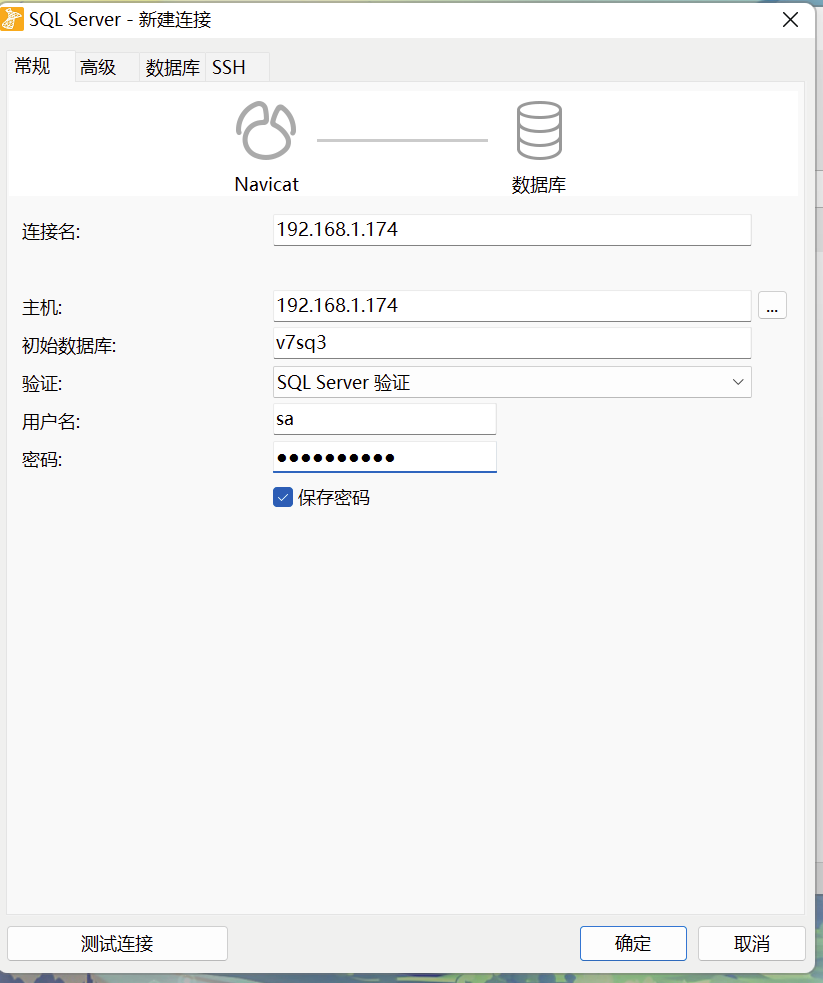
Task: Click the Navicat logo icon
Action: 266,130
